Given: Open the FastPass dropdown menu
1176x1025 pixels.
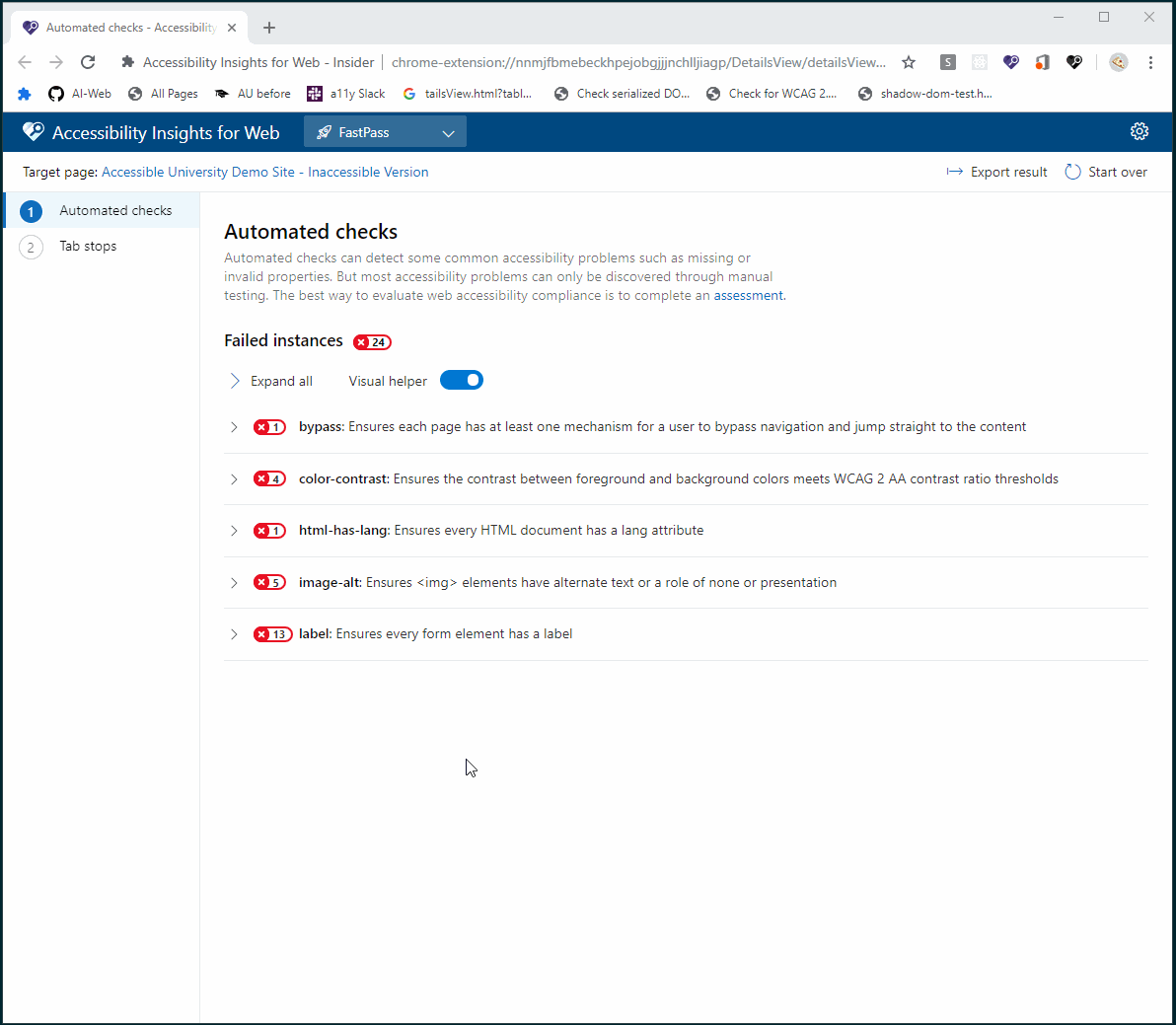Looking at the screenshot, I should coord(385,133).
